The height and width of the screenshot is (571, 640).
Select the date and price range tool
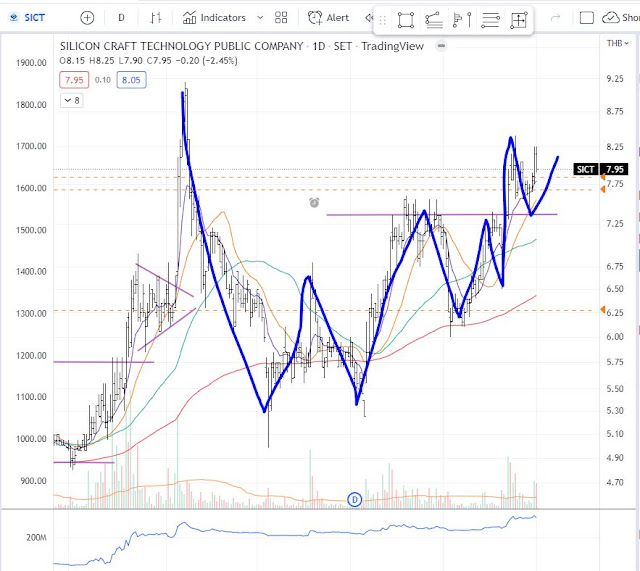coord(518,20)
